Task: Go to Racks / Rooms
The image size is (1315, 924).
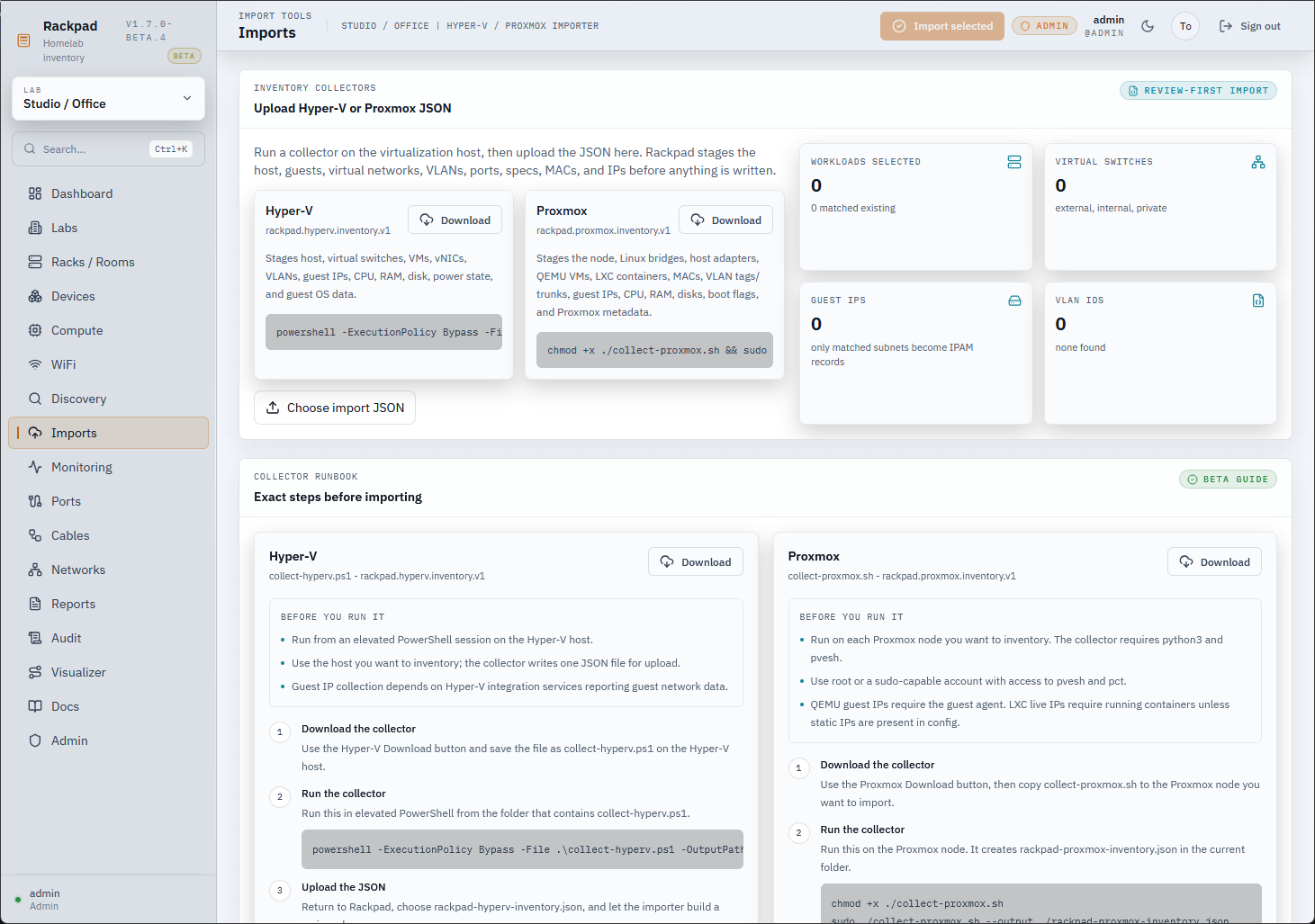Action: [x=108, y=262]
